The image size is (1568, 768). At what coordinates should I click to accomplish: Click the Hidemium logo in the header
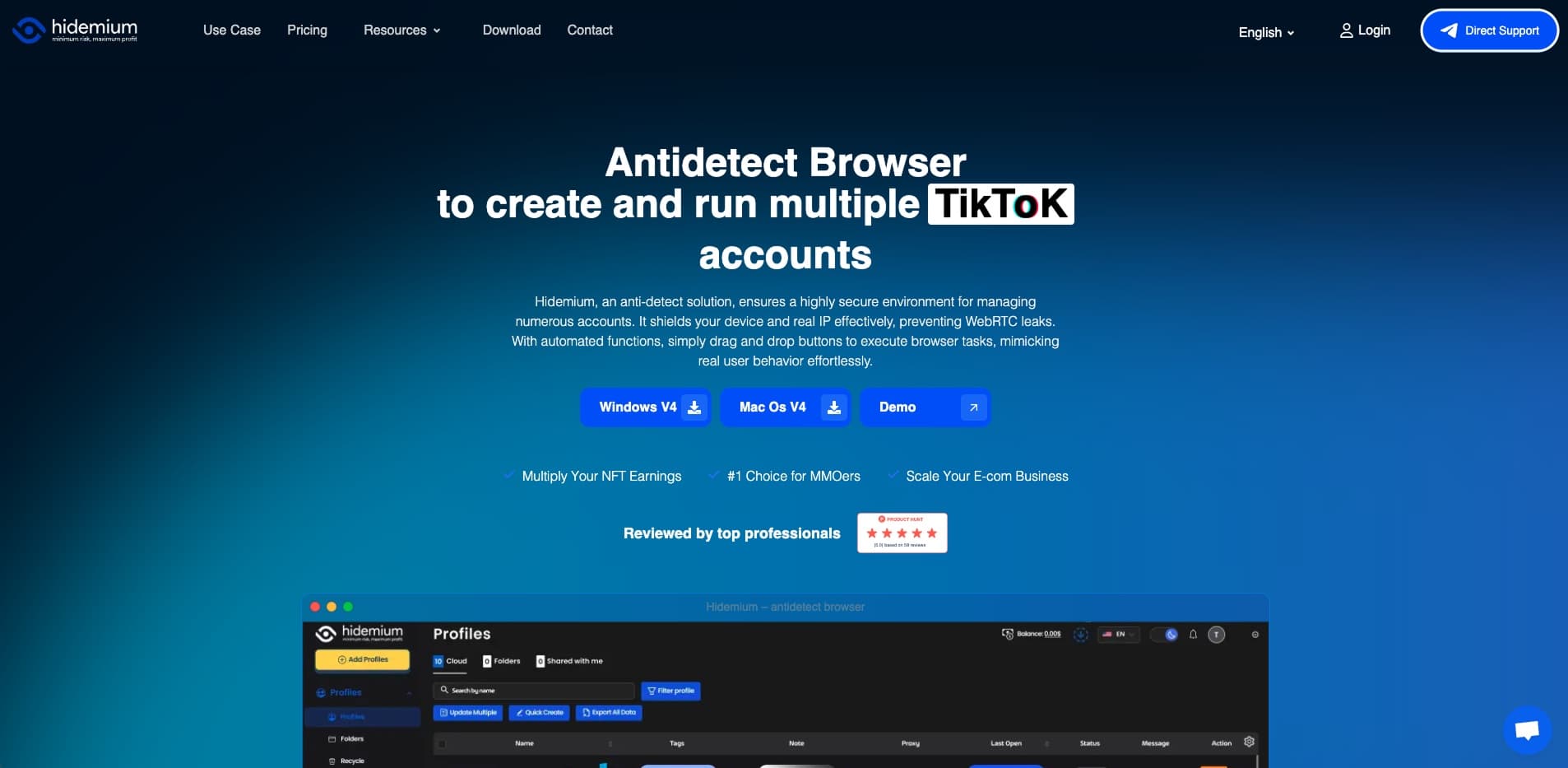(75, 30)
